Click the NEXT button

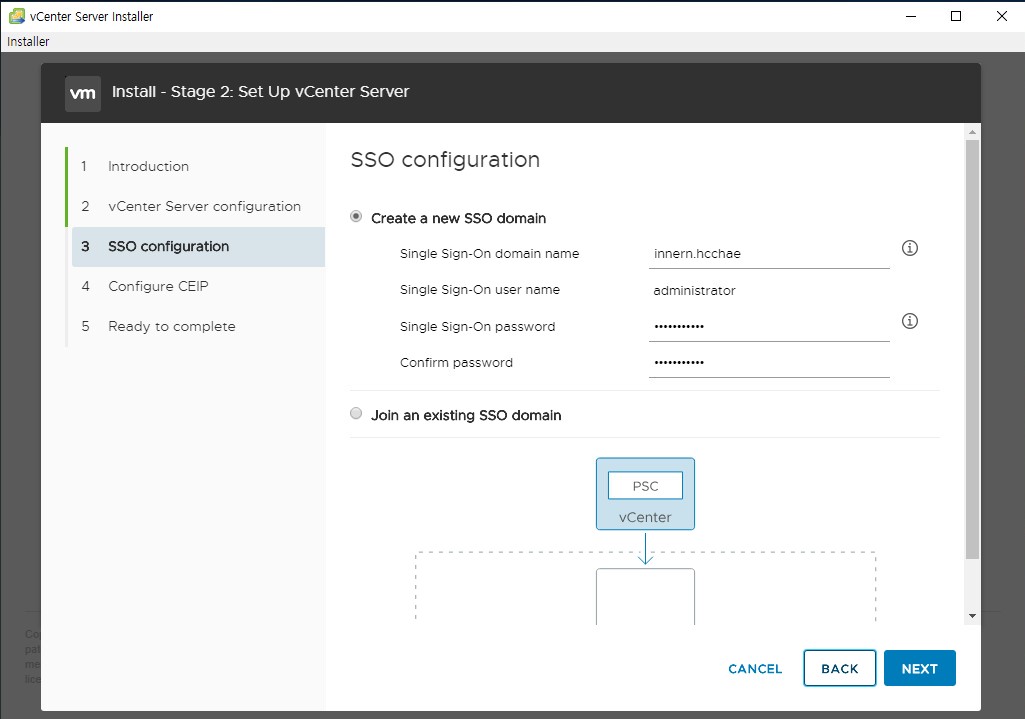click(920, 668)
